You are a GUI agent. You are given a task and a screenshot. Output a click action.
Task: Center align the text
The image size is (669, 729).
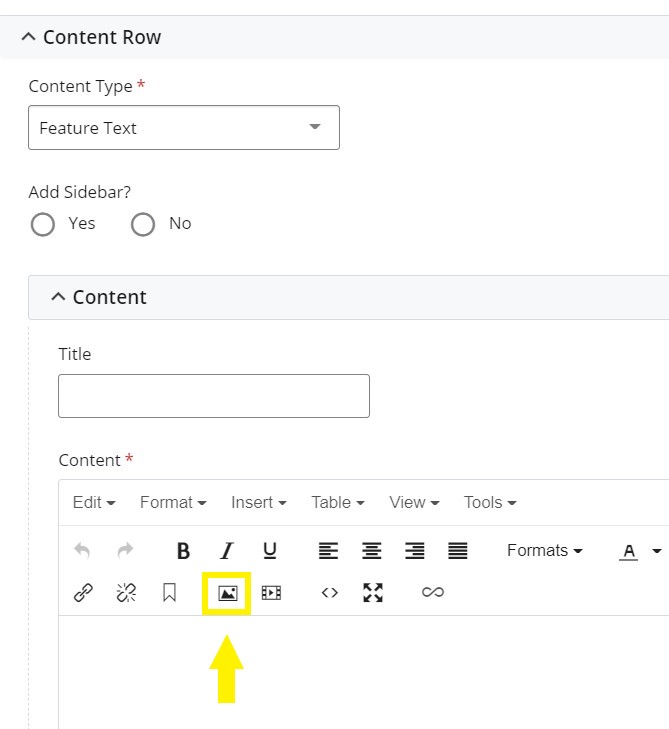[x=372, y=551]
